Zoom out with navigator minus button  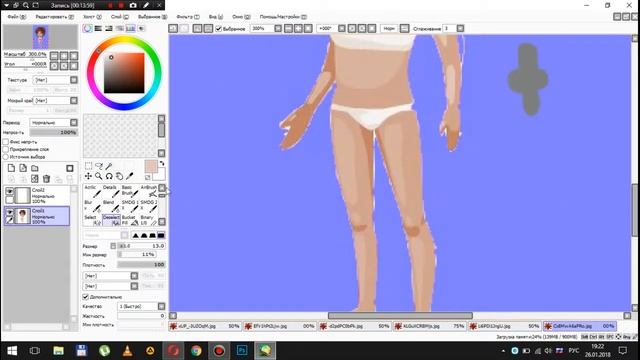[54, 56]
